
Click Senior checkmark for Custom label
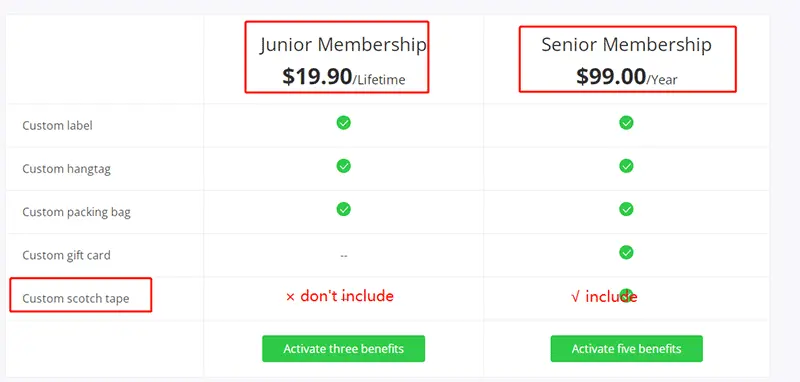click(x=626, y=123)
